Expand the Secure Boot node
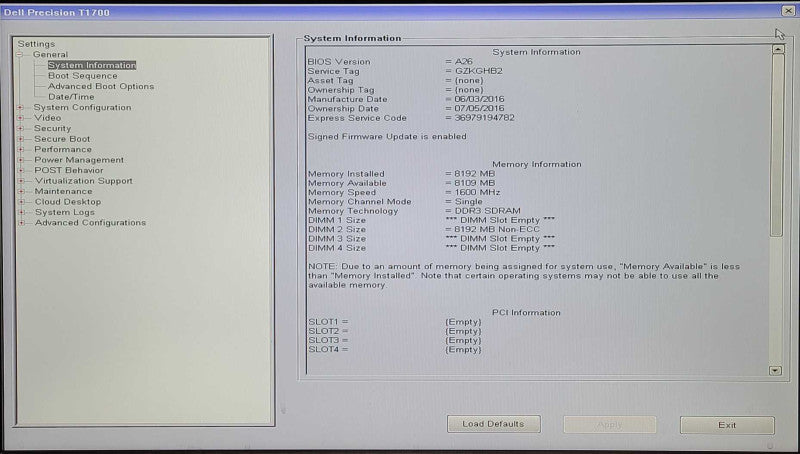Screen dimensions: 800x454 pos(20,139)
